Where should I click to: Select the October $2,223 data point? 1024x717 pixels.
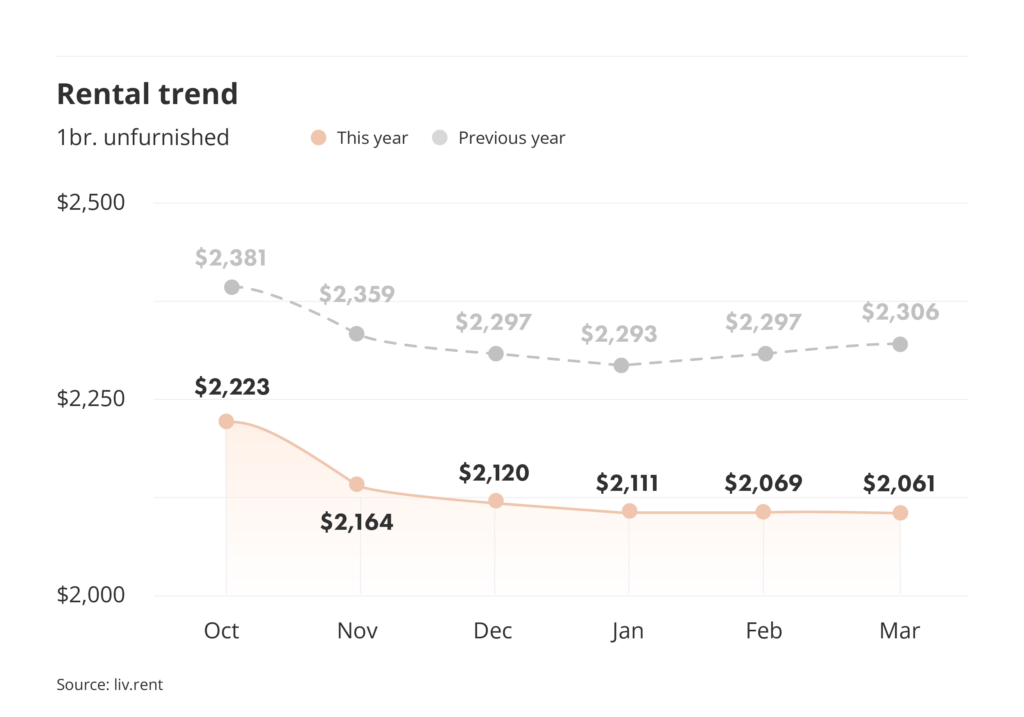[x=226, y=422]
